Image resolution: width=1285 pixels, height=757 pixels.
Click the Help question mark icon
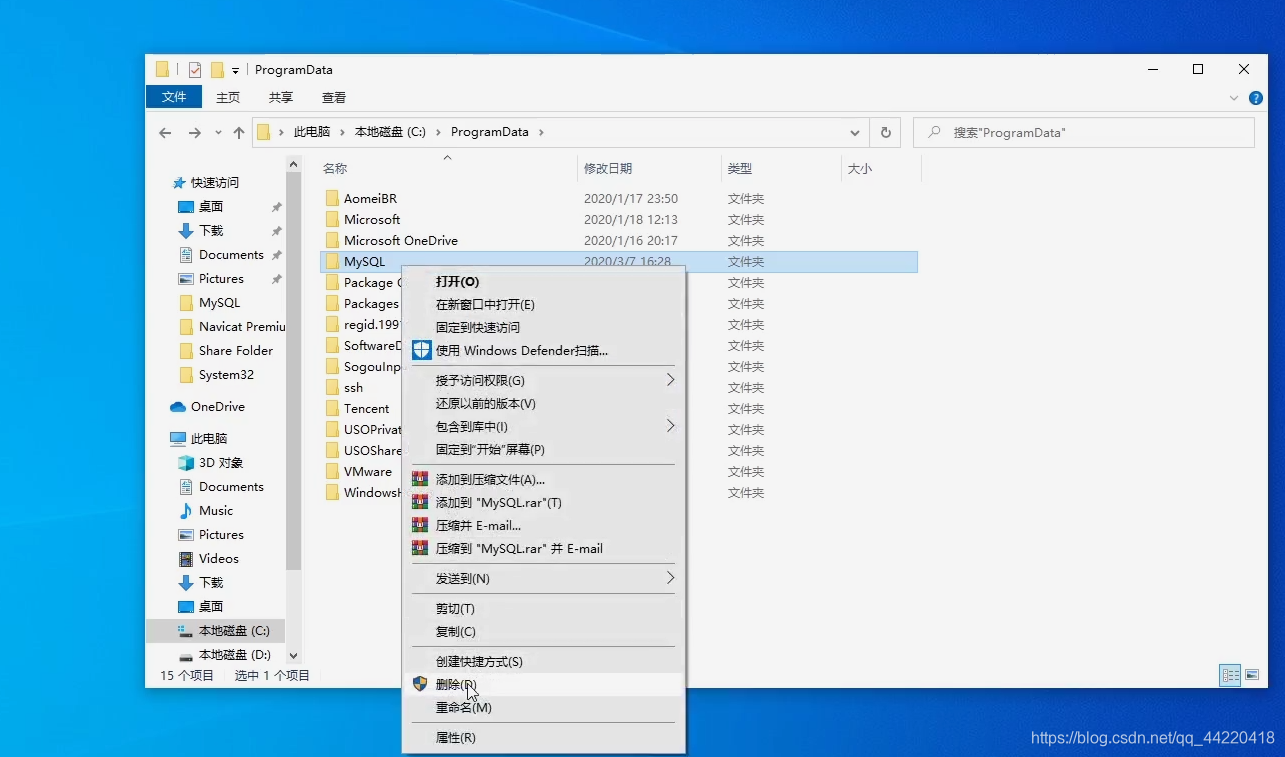(1256, 98)
